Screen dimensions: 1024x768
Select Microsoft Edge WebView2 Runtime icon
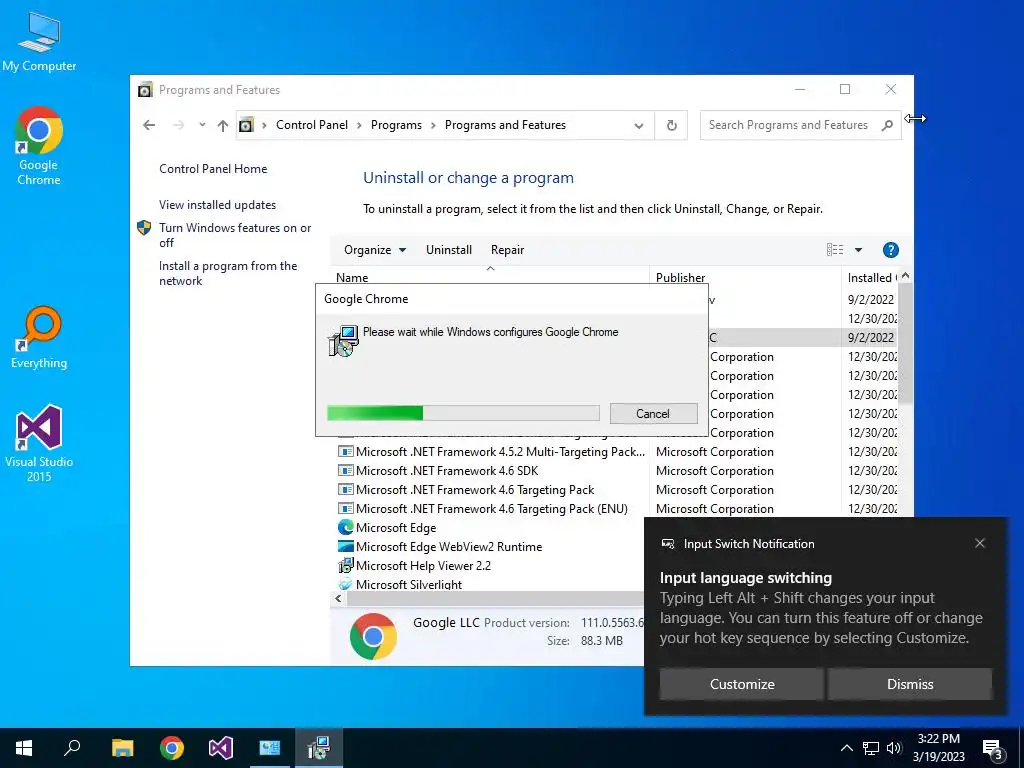(345, 546)
